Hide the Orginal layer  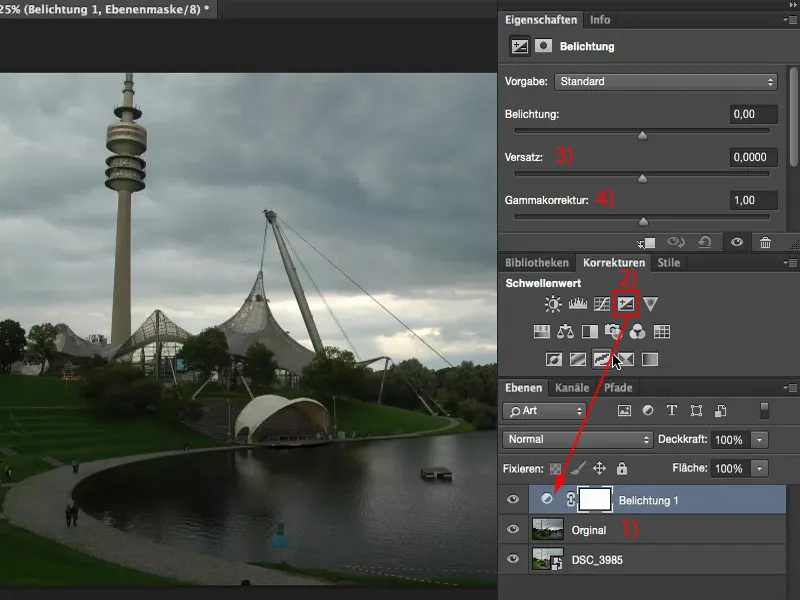(x=513, y=530)
